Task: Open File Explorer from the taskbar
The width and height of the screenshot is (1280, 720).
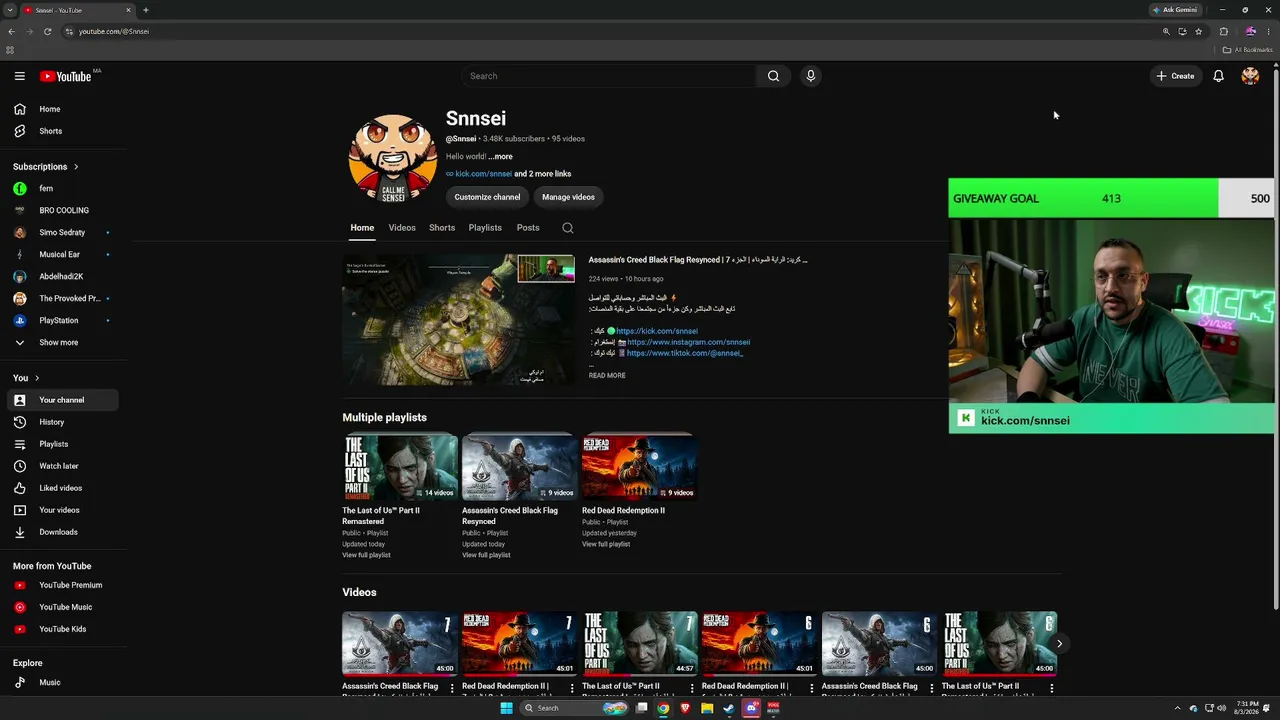Action: click(707, 708)
